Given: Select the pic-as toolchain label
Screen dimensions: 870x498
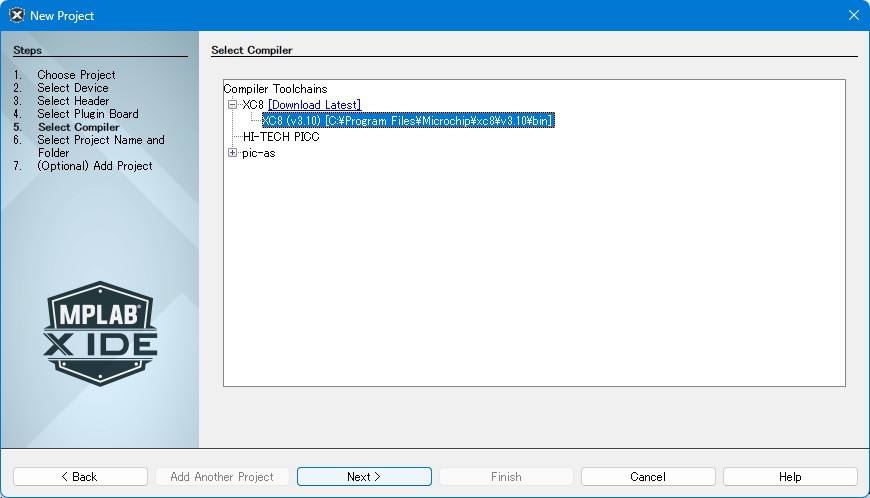Looking at the screenshot, I should click(x=258, y=153).
